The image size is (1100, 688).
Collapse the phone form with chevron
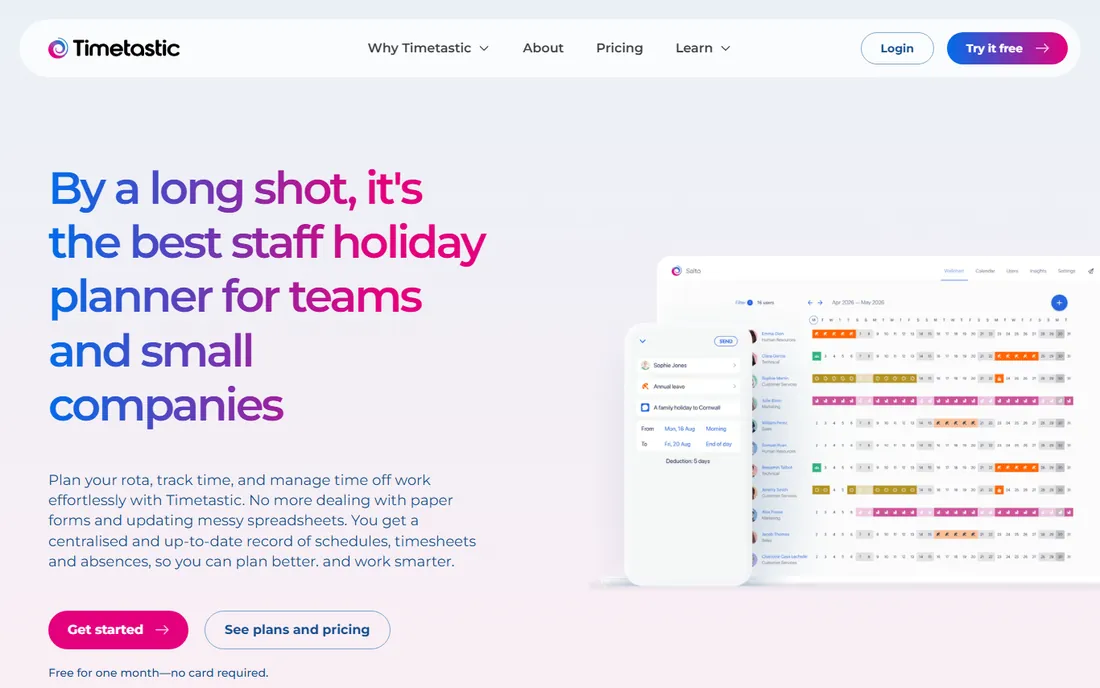point(643,342)
